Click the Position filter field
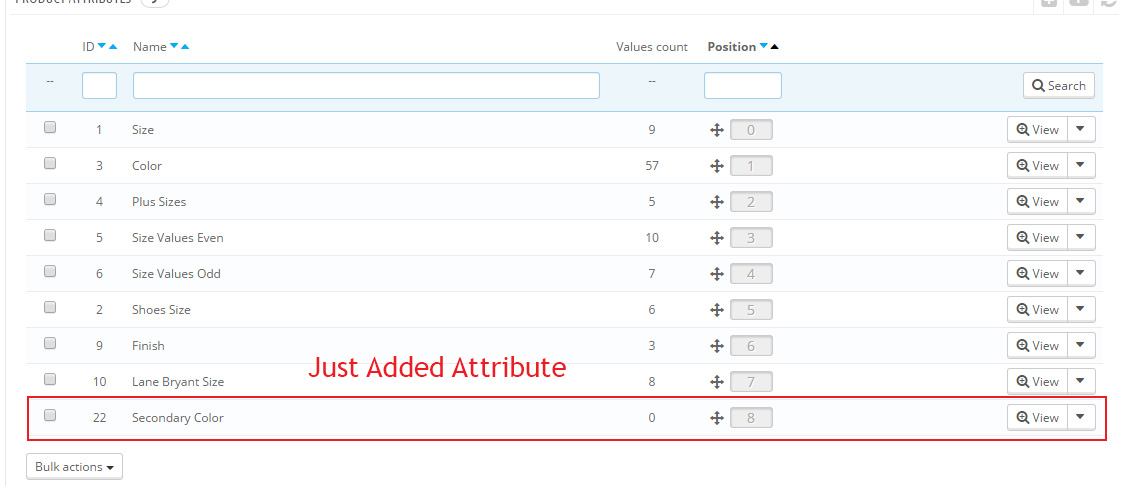The width and height of the screenshot is (1123, 486). pos(742,86)
